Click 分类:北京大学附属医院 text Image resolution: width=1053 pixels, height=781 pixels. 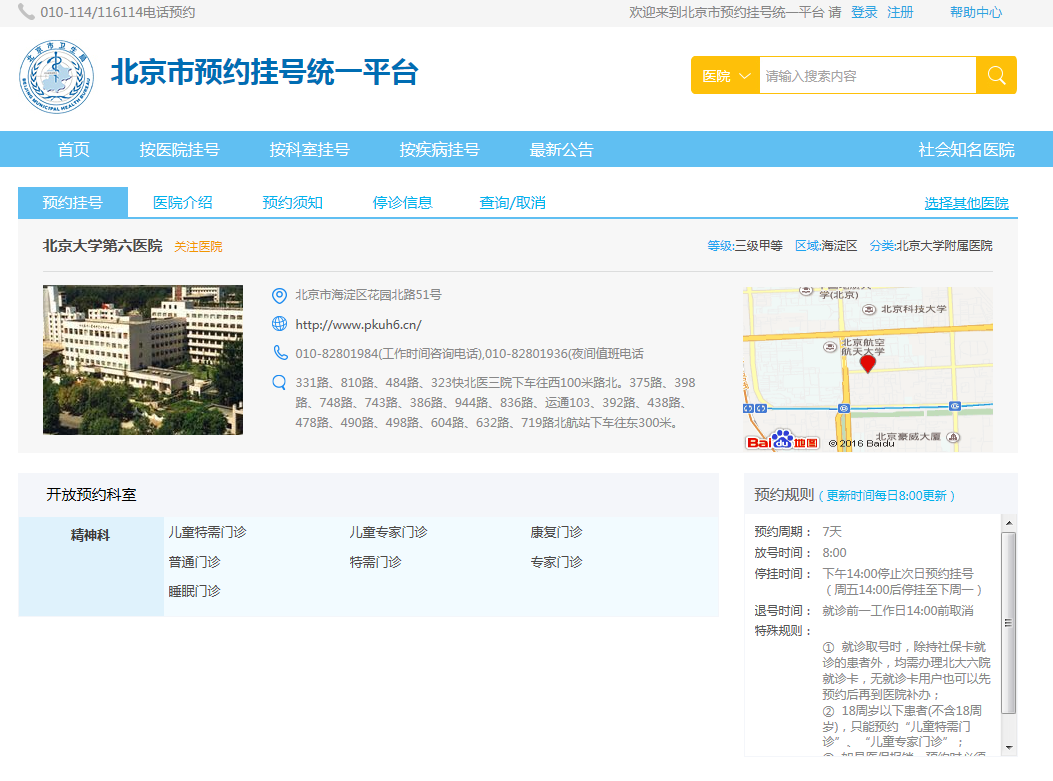[x=931, y=246]
